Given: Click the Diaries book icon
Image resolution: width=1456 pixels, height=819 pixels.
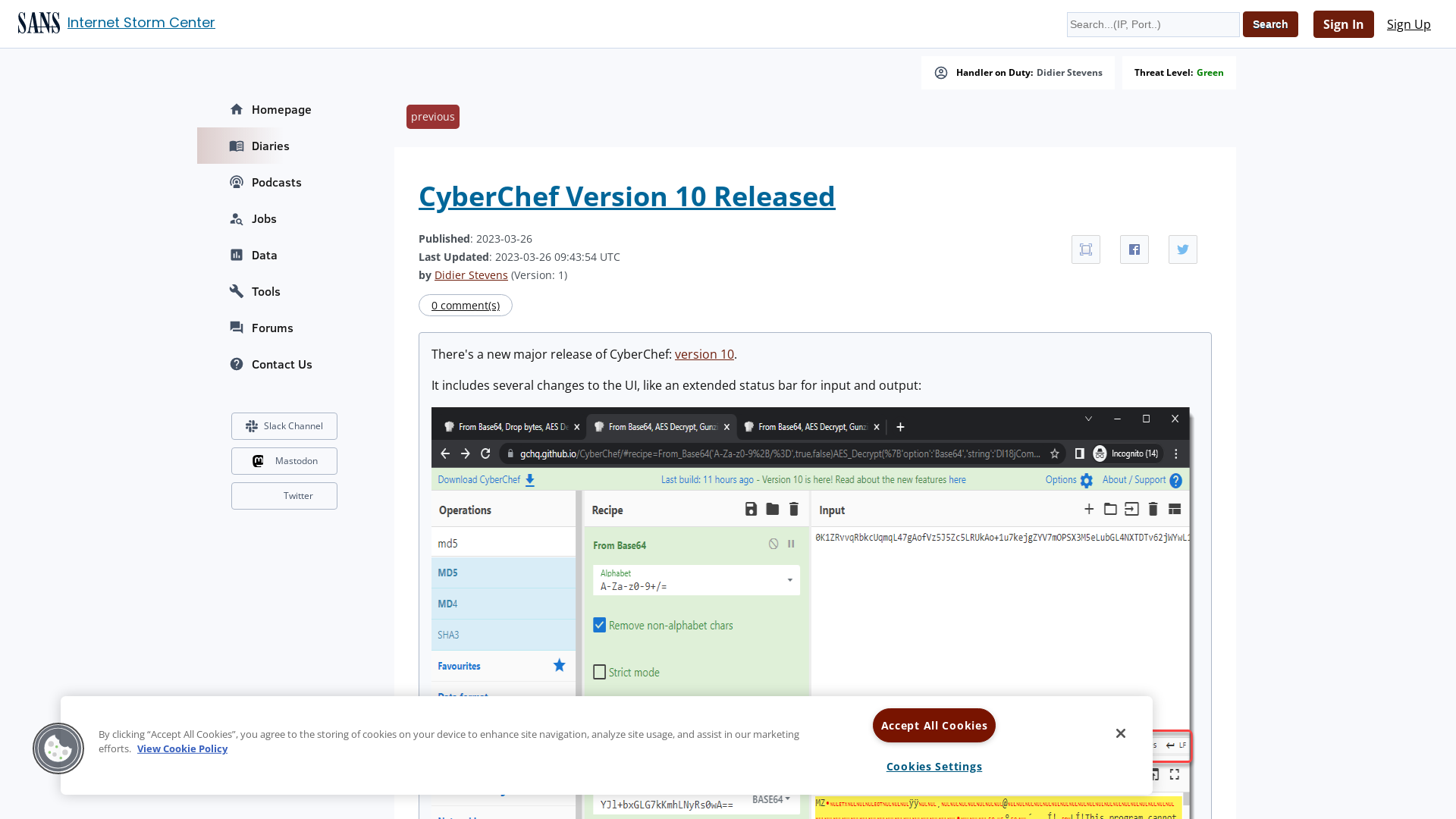Looking at the screenshot, I should pyautogui.click(x=237, y=146).
